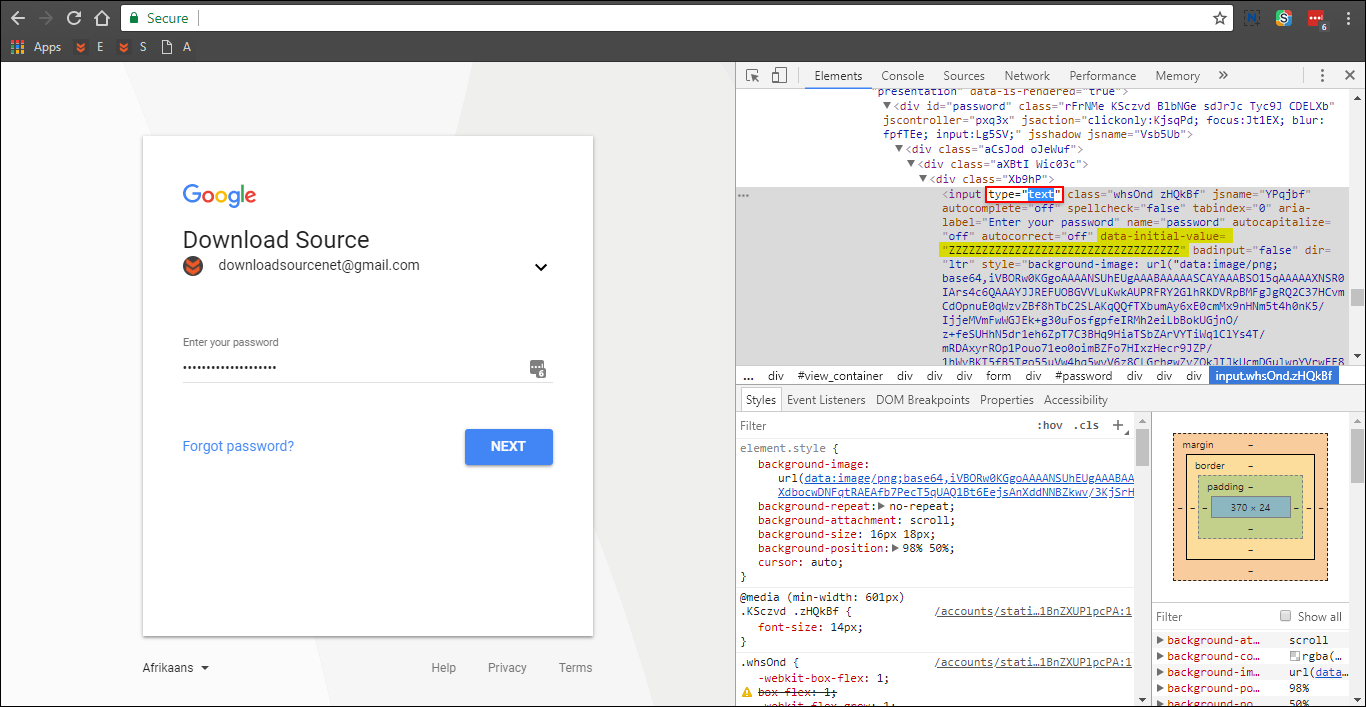
Task: Click the blue NEXT button
Action: coord(508,447)
